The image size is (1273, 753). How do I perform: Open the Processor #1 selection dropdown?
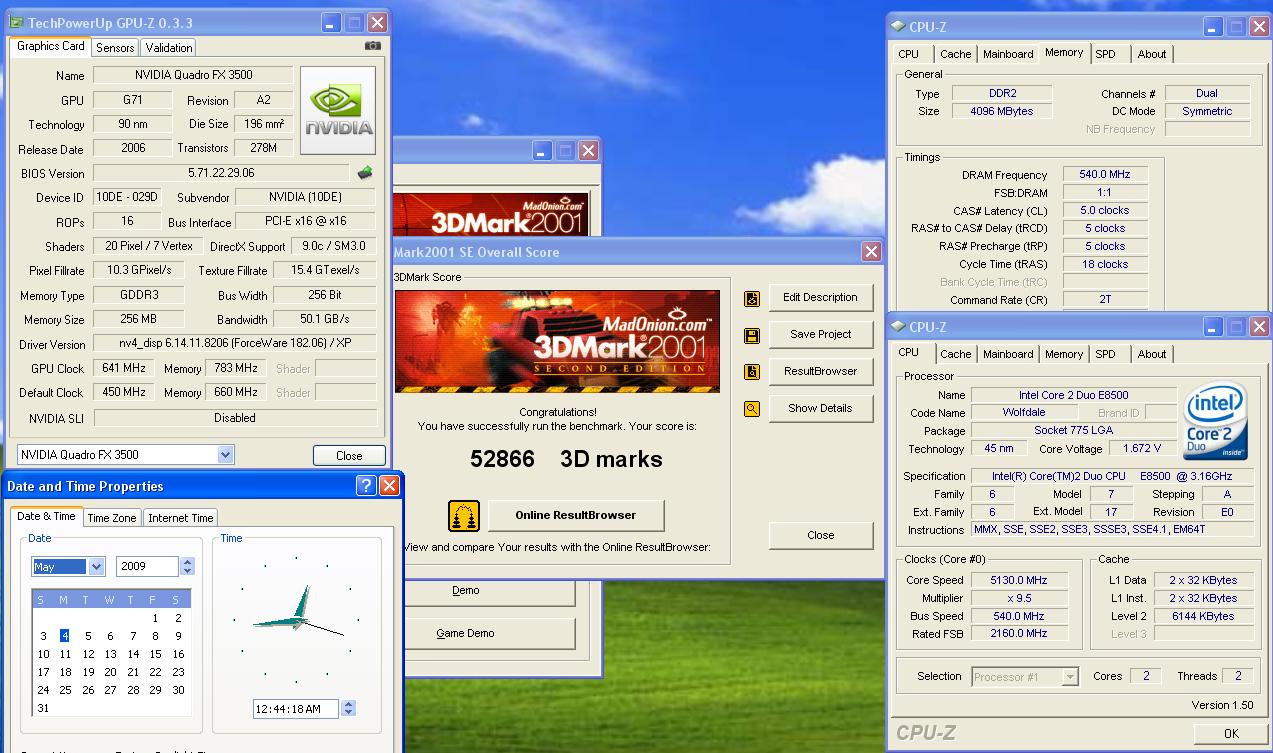(1071, 677)
